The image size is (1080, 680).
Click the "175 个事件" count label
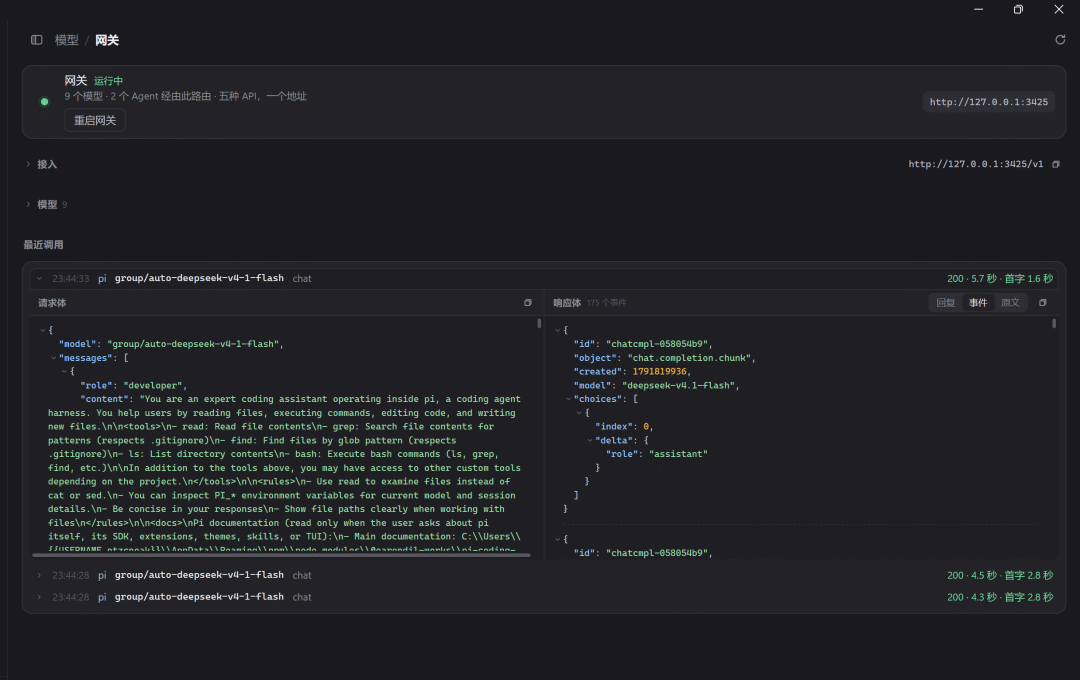(x=607, y=303)
